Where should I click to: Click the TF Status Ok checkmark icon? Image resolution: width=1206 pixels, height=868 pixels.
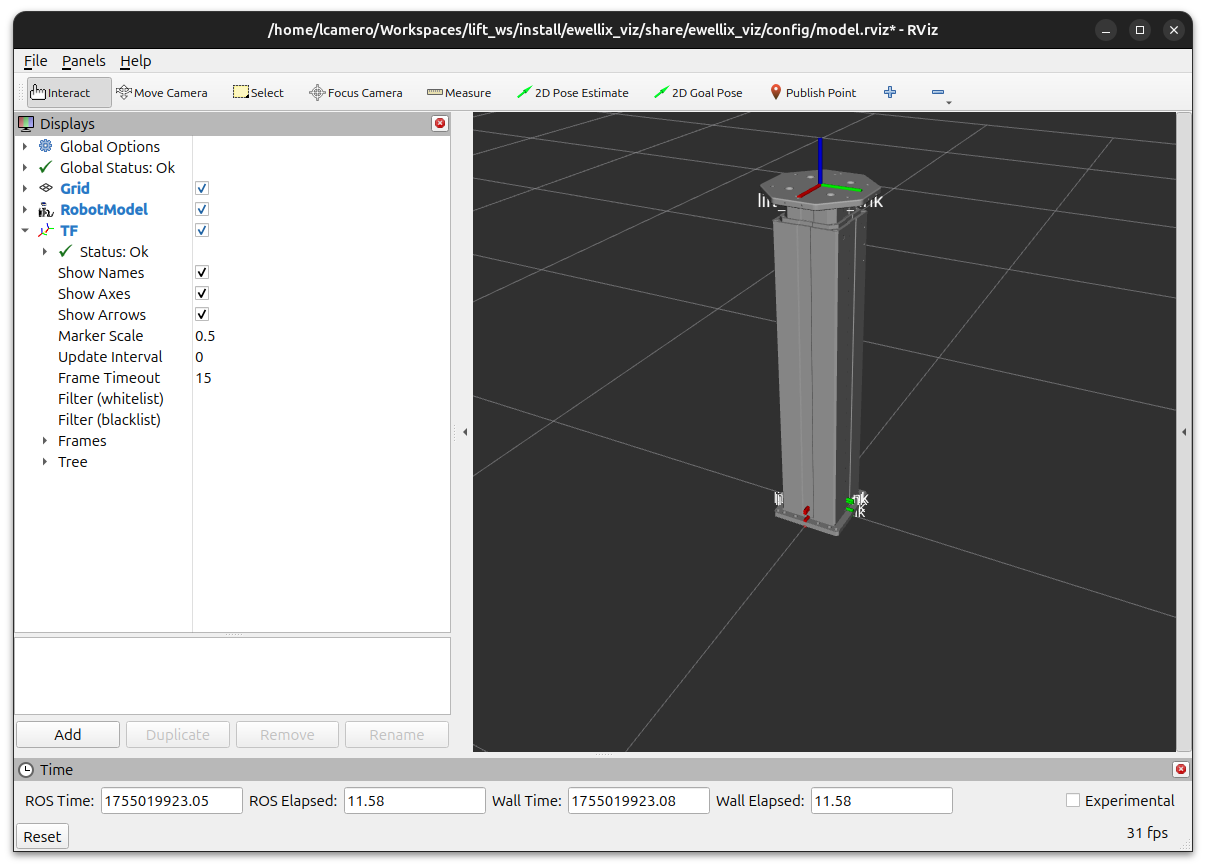click(66, 251)
